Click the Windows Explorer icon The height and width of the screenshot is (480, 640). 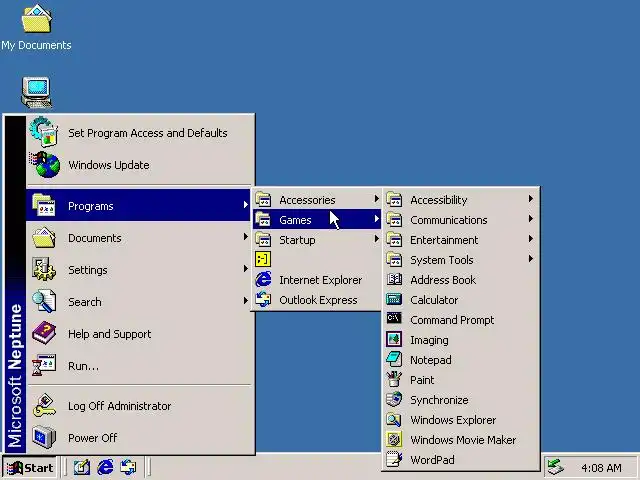(394, 419)
